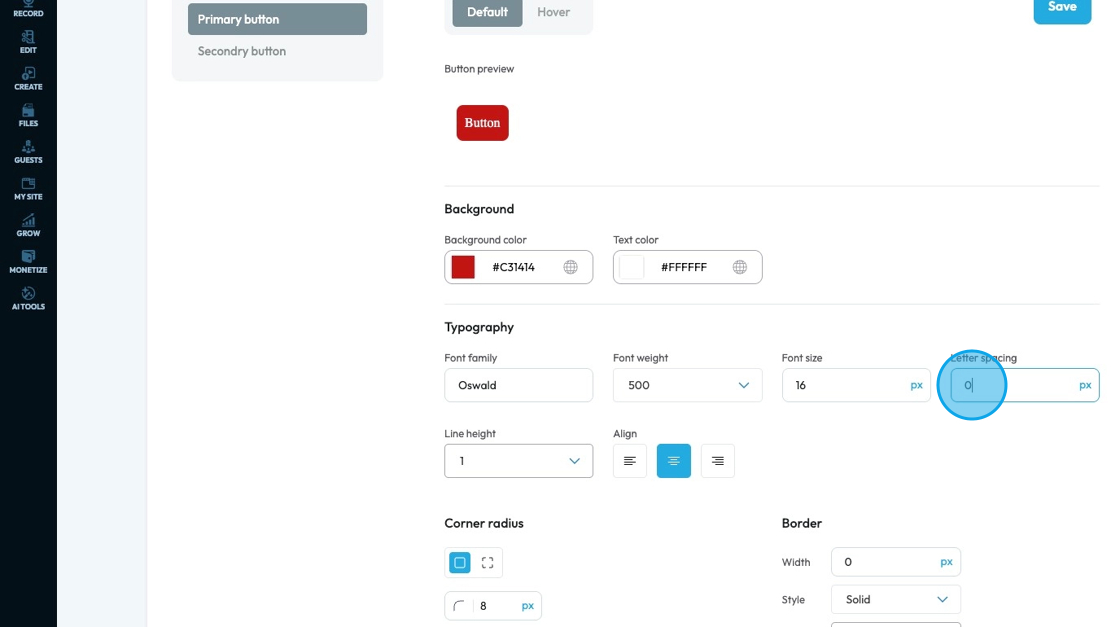Click the Border Width input field
The width and height of the screenshot is (1120, 627).
pos(896,562)
